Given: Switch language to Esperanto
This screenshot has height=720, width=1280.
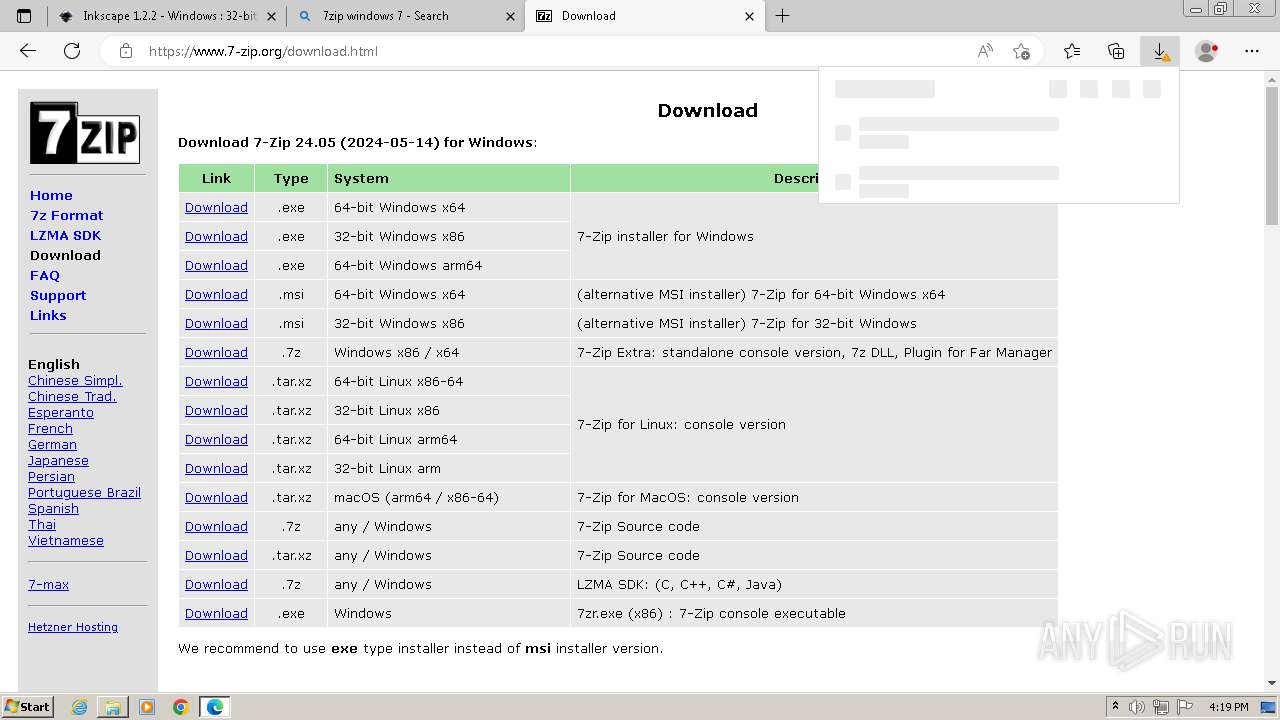Looking at the screenshot, I should tap(61, 412).
